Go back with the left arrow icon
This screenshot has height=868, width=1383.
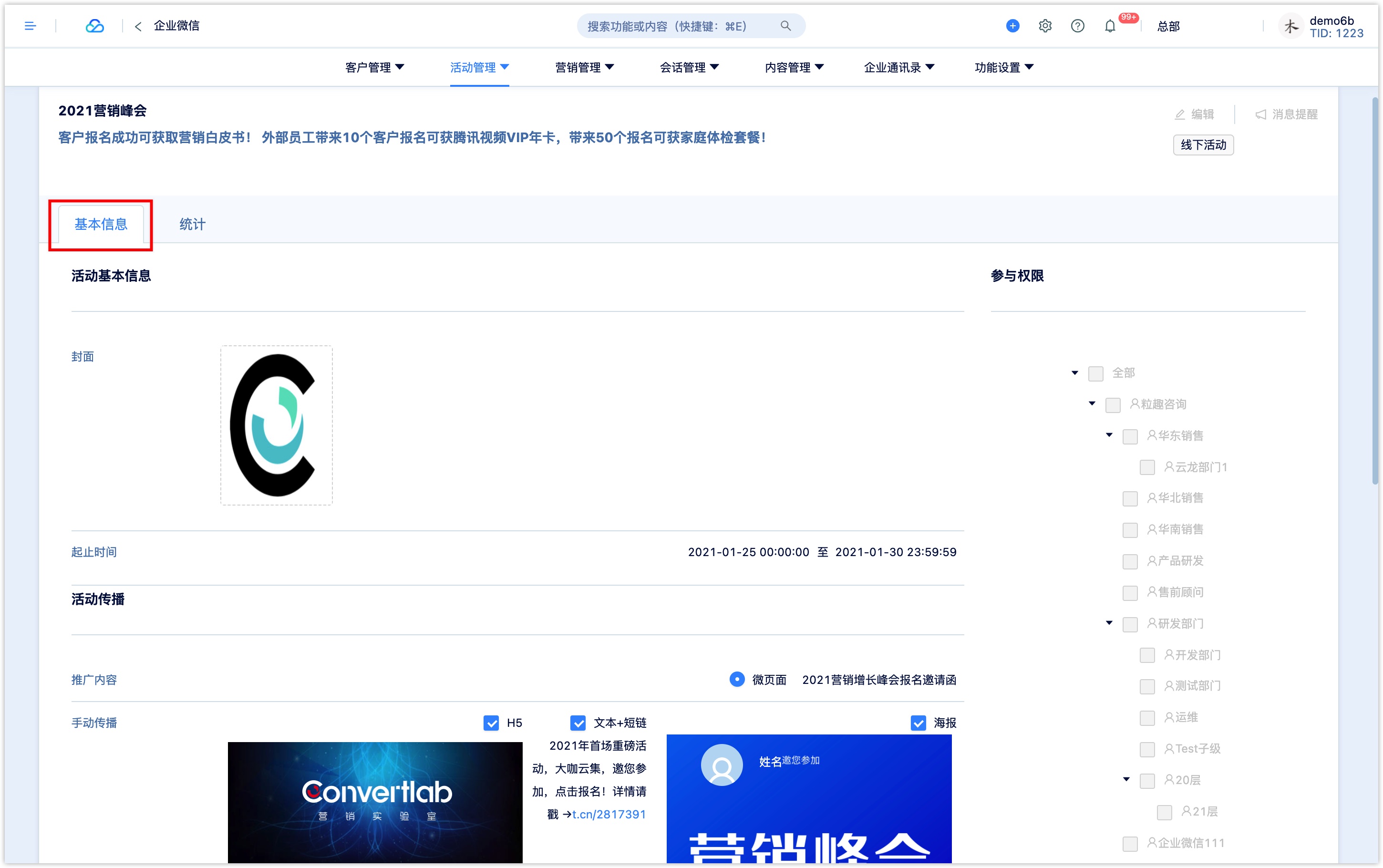coord(138,26)
